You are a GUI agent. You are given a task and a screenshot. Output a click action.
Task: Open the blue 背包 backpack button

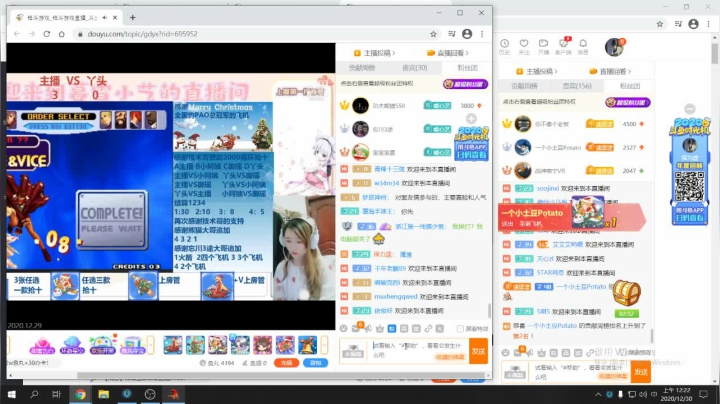[316, 363]
